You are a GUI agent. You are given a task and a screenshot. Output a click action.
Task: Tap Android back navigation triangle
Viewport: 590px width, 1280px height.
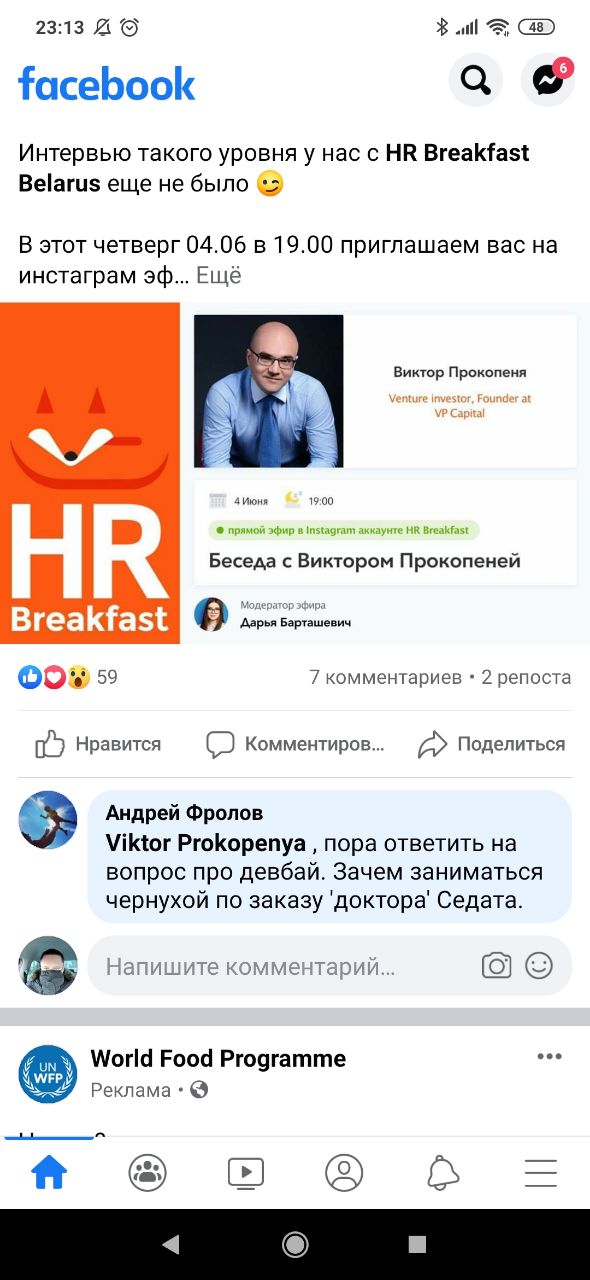(x=171, y=1244)
